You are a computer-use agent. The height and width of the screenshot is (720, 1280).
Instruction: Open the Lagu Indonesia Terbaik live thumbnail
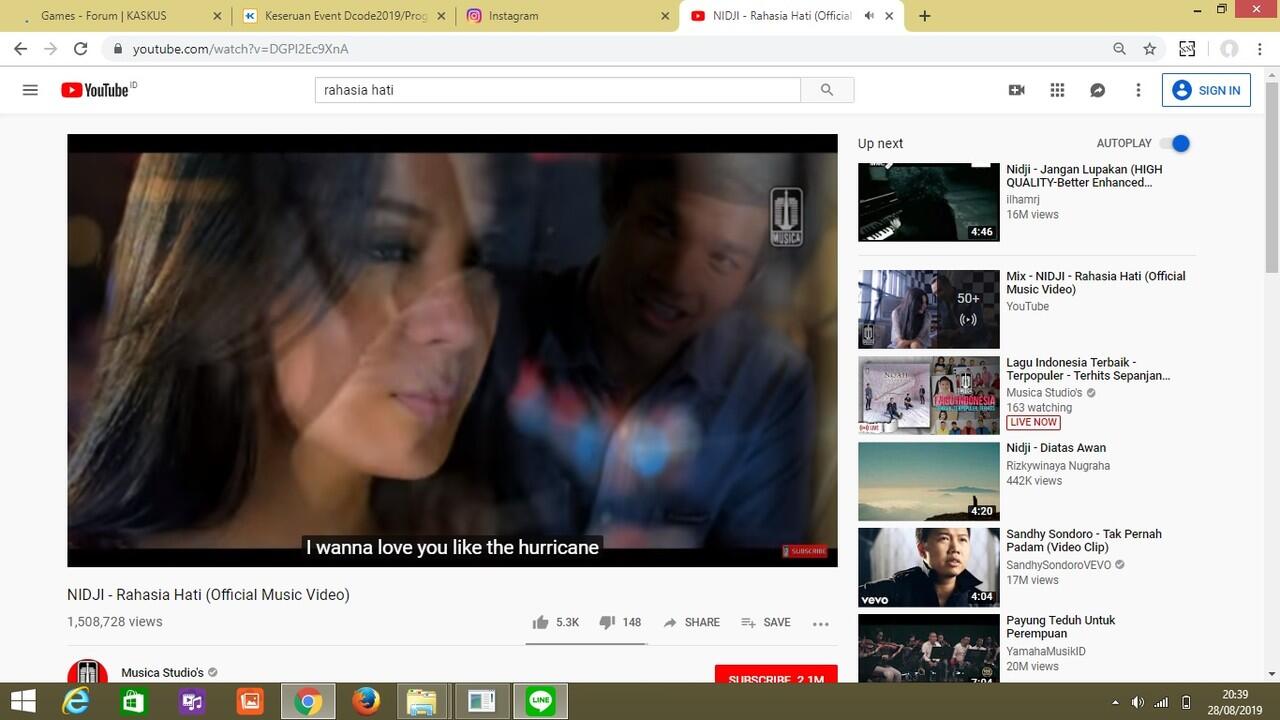929,395
